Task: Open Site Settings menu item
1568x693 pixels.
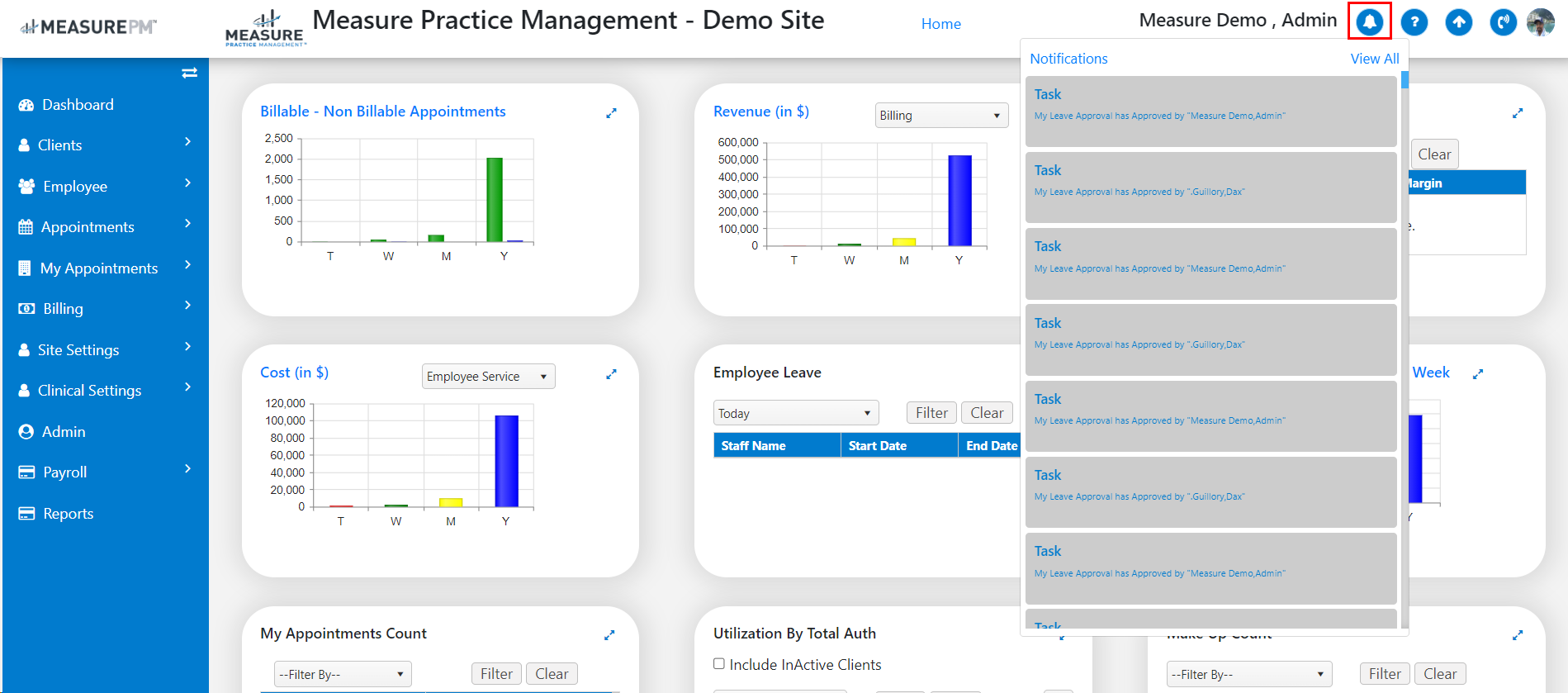Action: pos(78,350)
